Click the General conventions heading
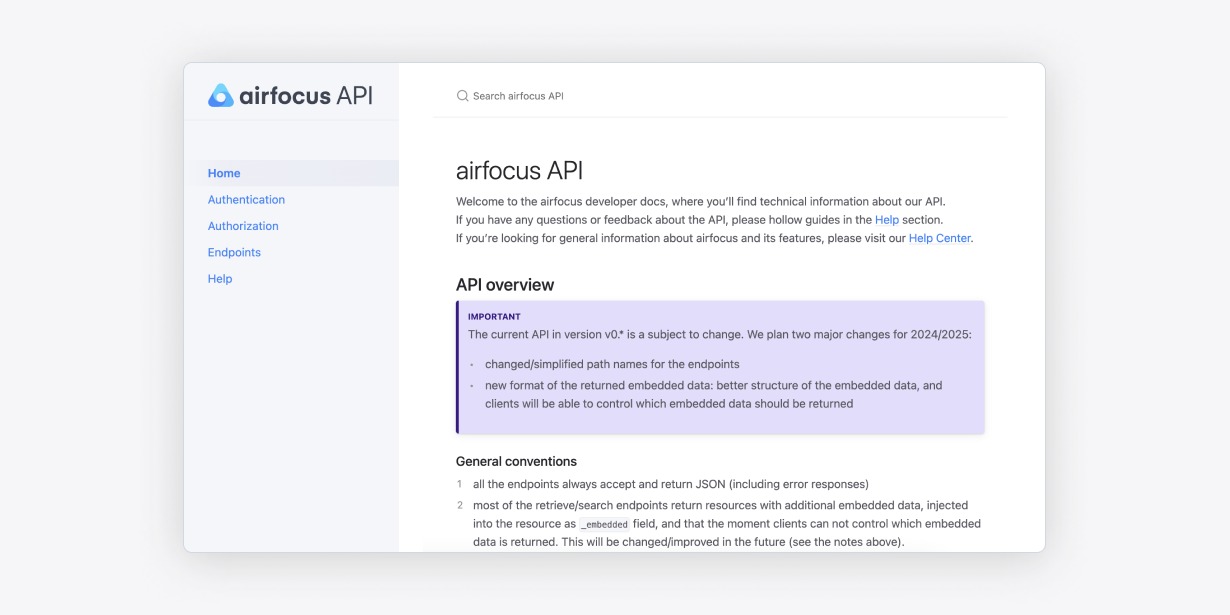The height and width of the screenshot is (615, 1230). [x=516, y=462]
